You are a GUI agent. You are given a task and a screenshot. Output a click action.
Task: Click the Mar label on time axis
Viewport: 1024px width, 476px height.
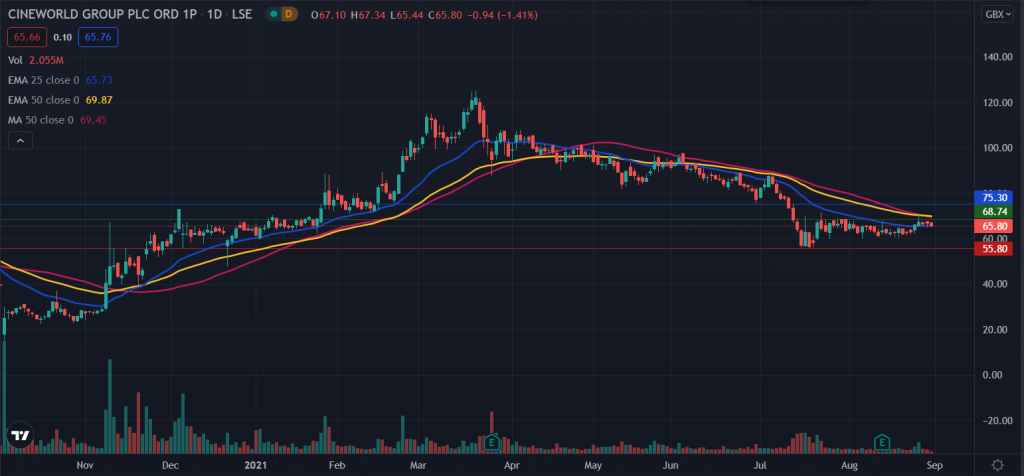pos(418,466)
